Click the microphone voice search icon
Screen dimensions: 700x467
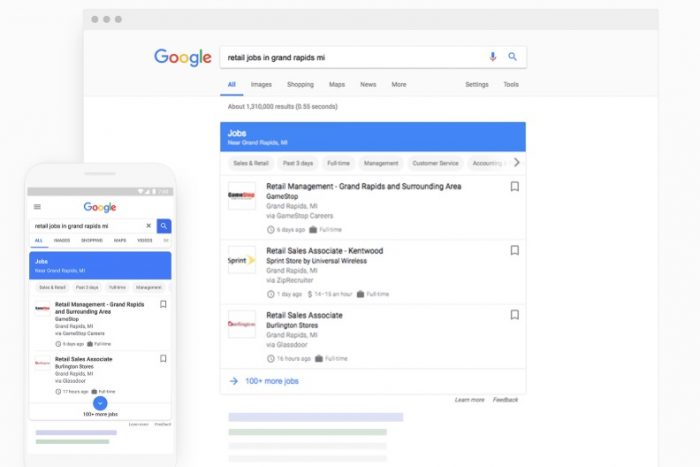(x=492, y=57)
